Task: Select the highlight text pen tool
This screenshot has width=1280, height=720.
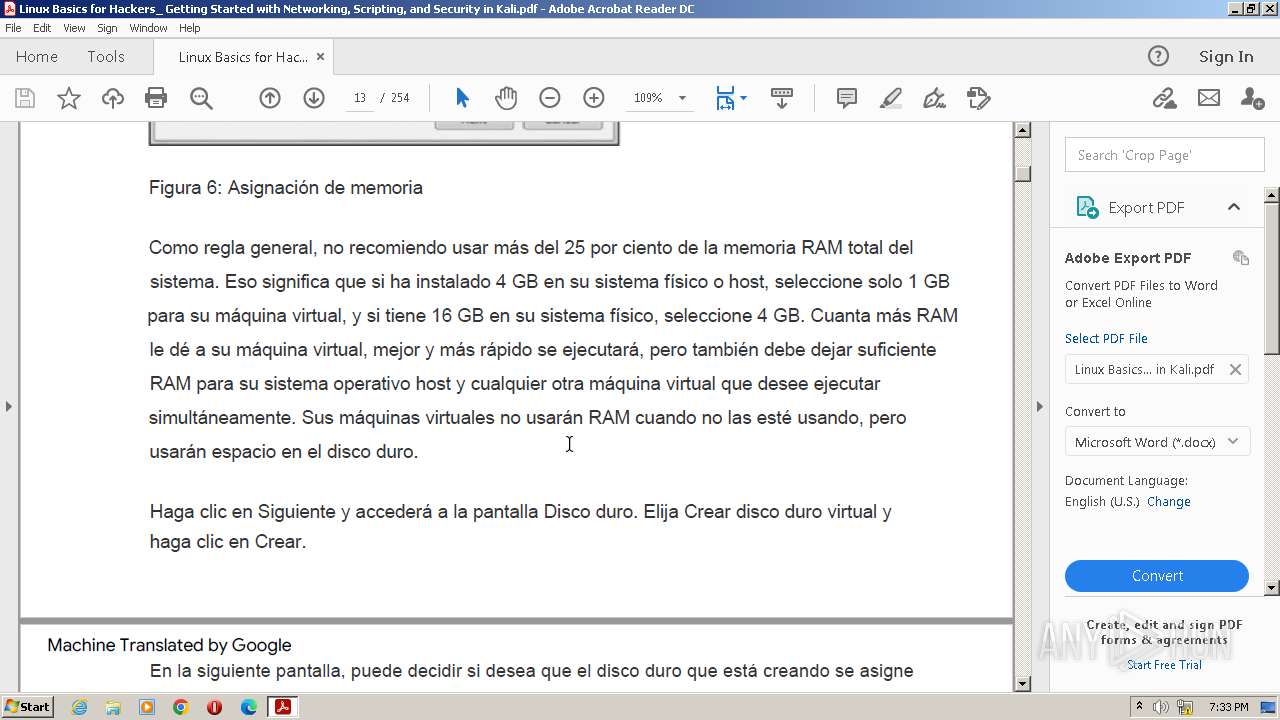Action: coord(891,98)
